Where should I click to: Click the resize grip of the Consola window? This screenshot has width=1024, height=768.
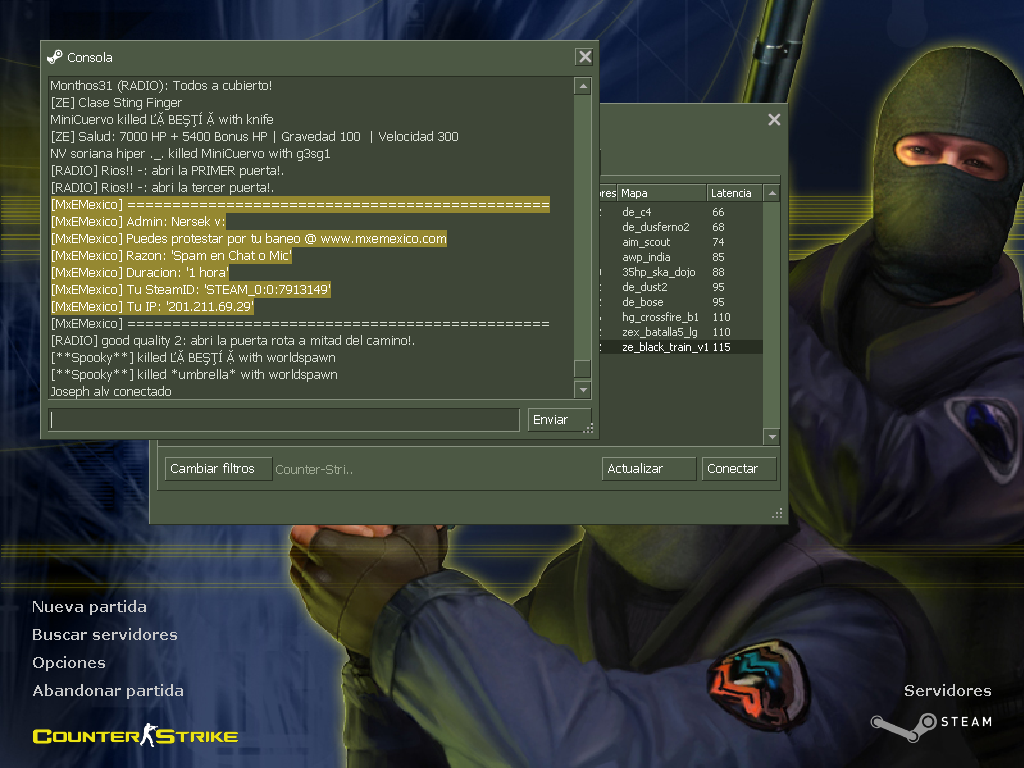click(588, 428)
